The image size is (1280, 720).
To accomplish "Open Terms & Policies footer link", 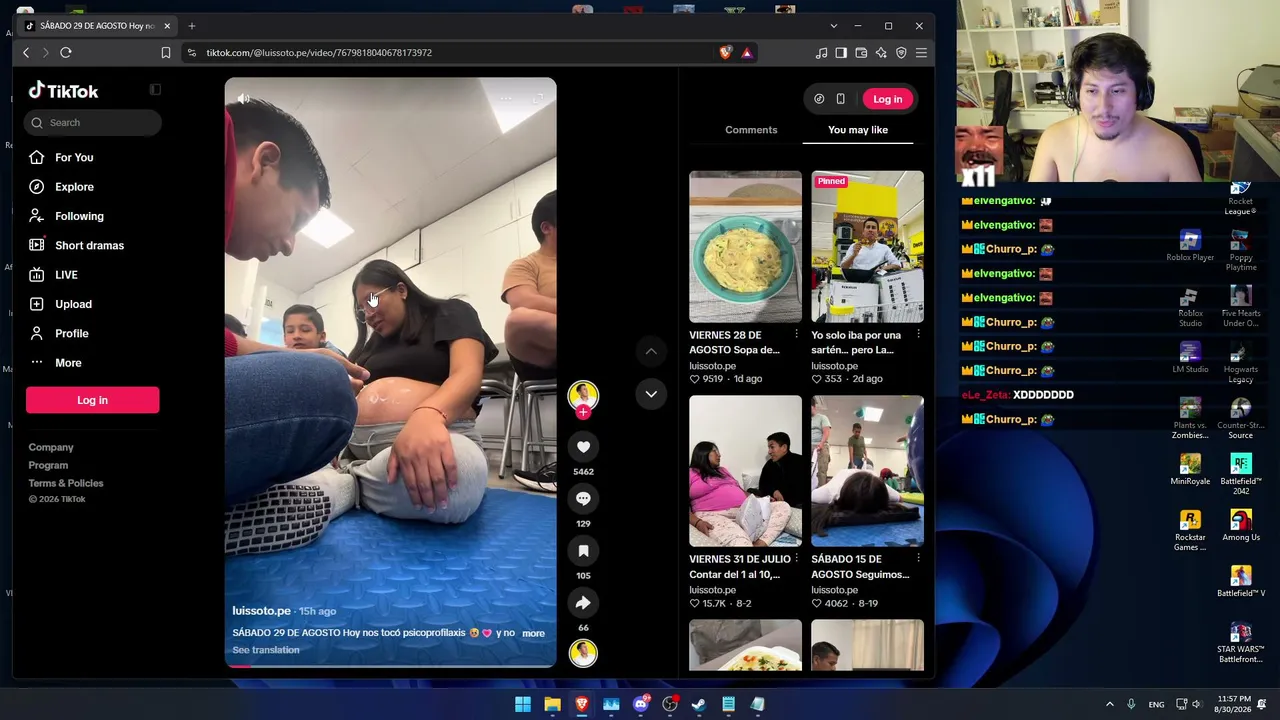I will click(66, 483).
